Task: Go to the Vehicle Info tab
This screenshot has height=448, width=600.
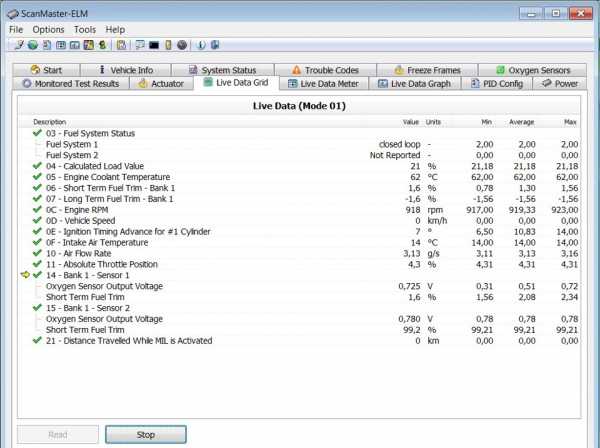Action: [124, 70]
